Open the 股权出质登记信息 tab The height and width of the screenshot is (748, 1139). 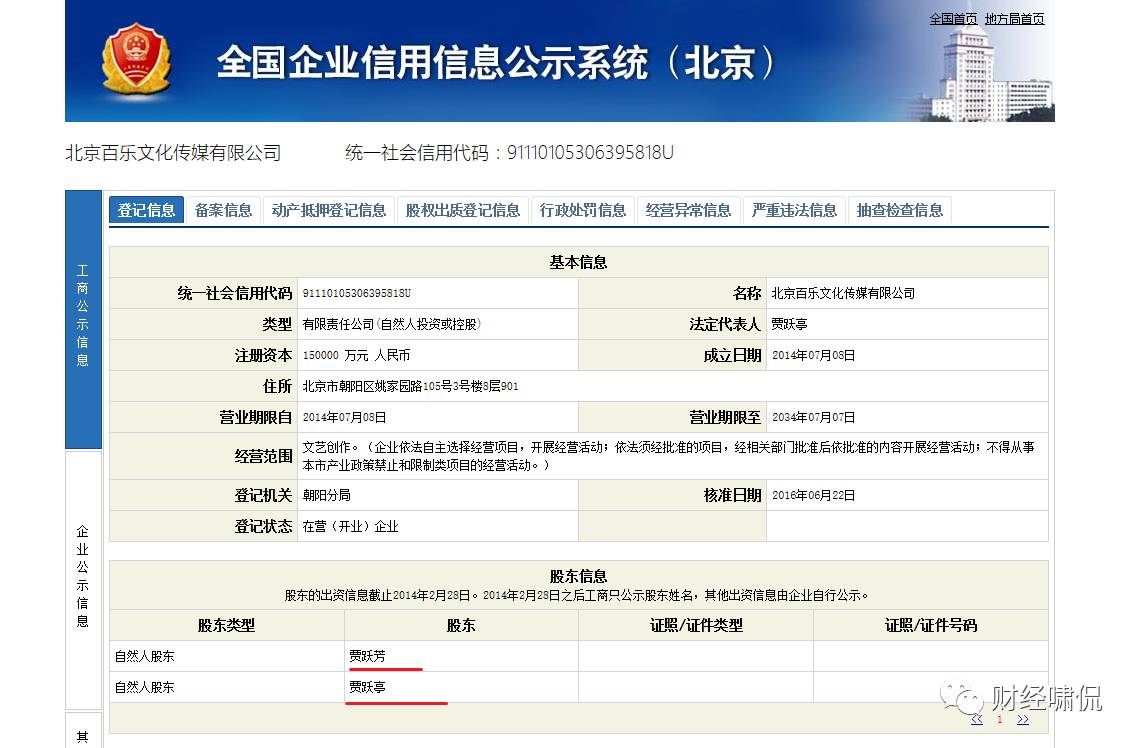(x=463, y=210)
